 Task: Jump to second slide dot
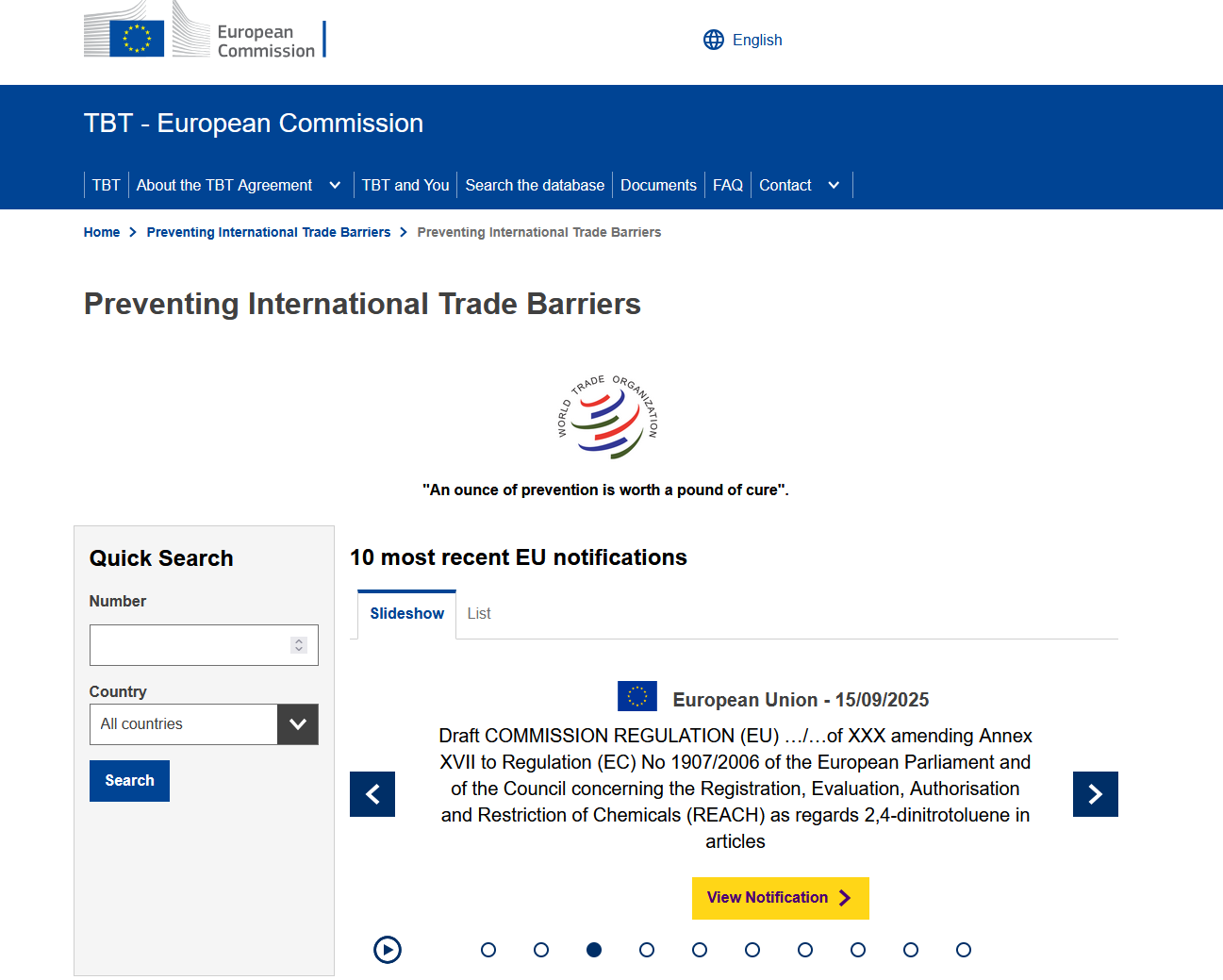coord(541,950)
